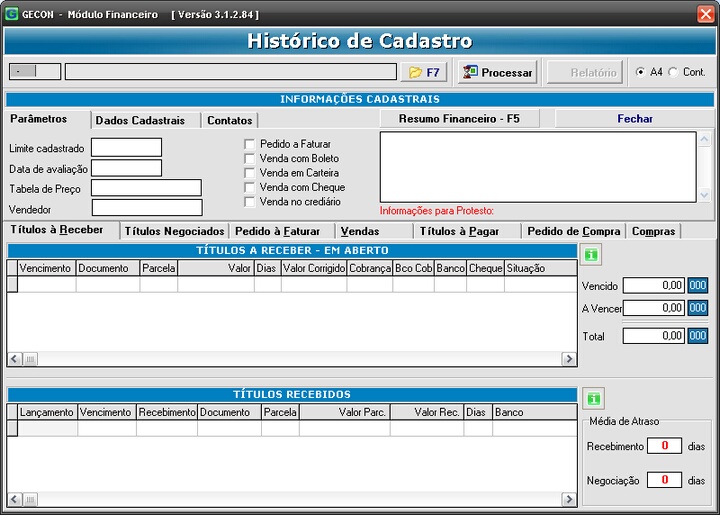Click the right scroll arrow of the Títulos Recebidos grid
This screenshot has height=515, width=720.
pyautogui.click(x=569, y=499)
